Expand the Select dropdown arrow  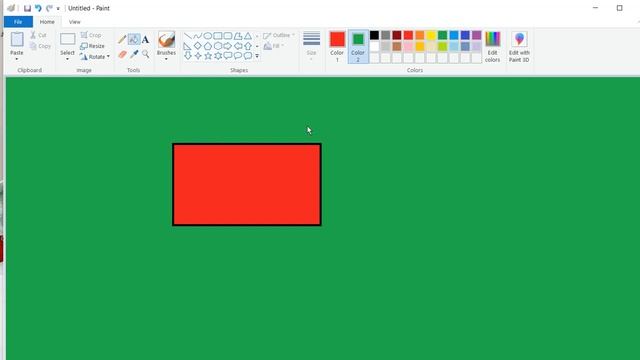tap(67, 60)
